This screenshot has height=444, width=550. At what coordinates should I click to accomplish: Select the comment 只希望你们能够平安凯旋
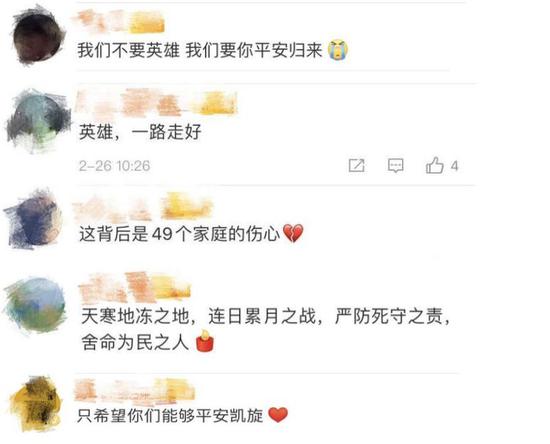pyautogui.click(x=182, y=416)
